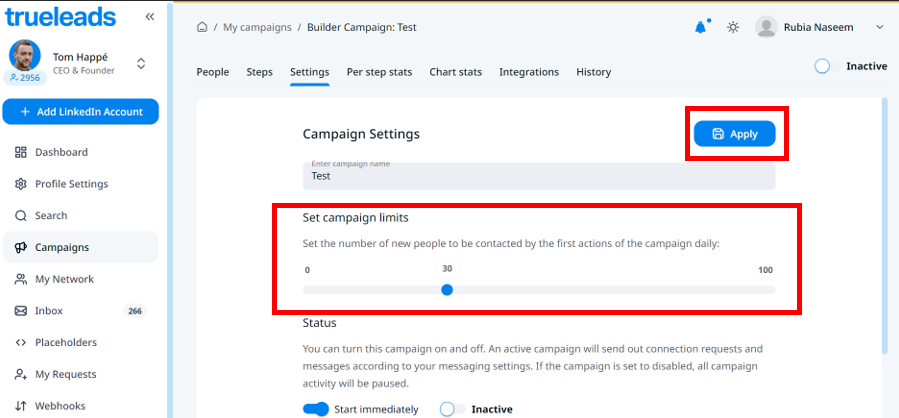Expand Tom Happé account switcher
Viewport: 899px width, 418px height.
pyautogui.click(x=141, y=63)
